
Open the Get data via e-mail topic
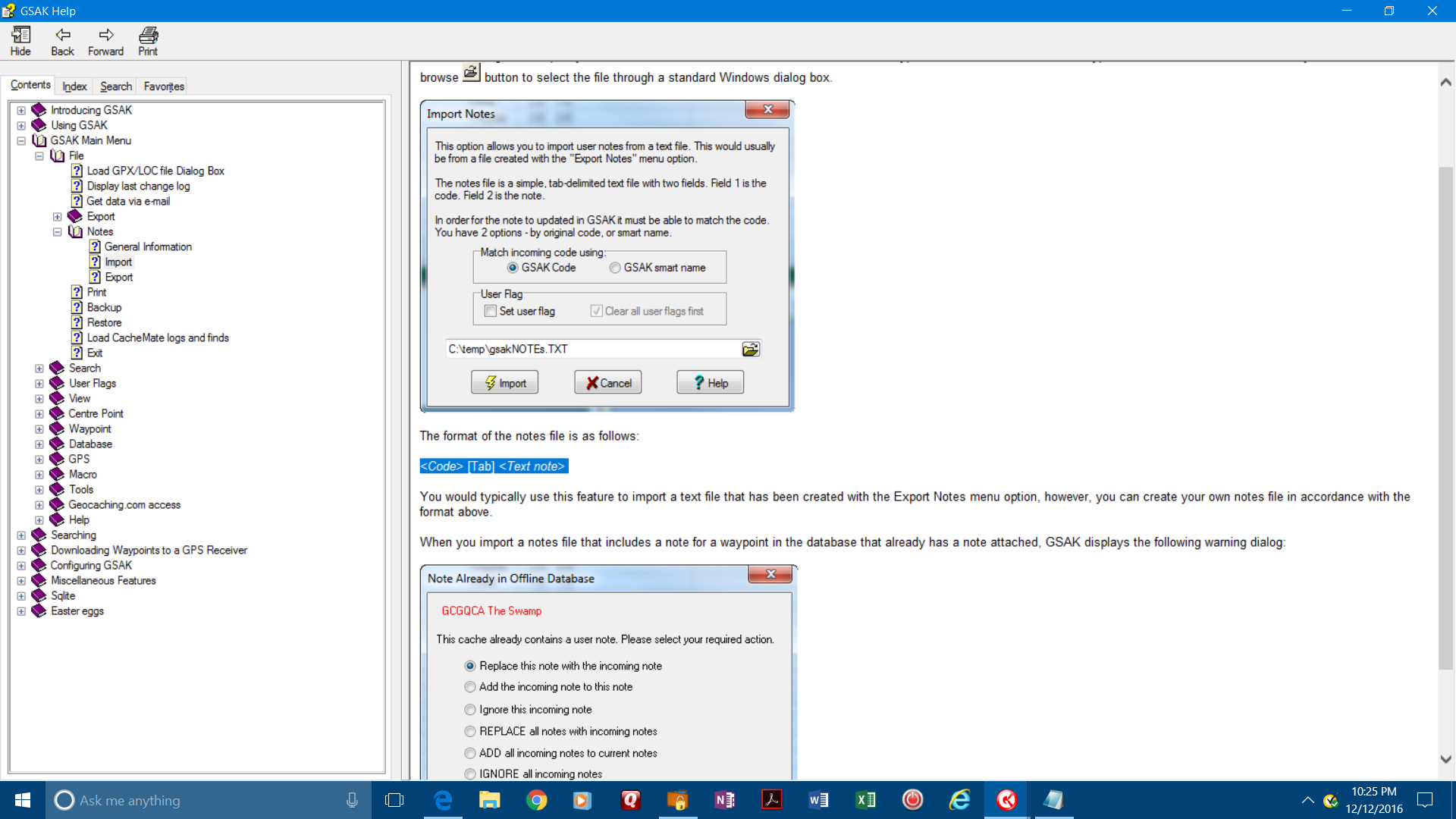[128, 201]
